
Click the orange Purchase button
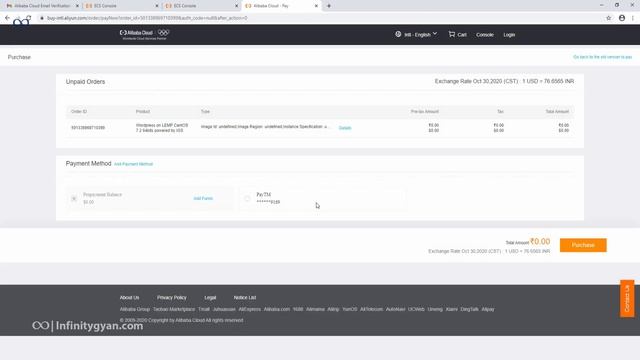583,245
